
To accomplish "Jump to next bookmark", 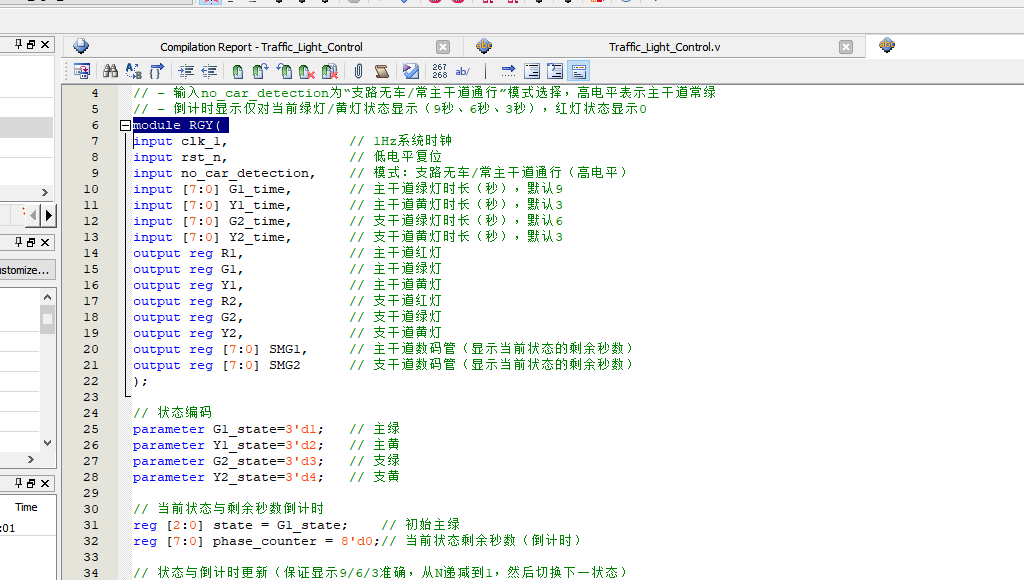I will 261,71.
